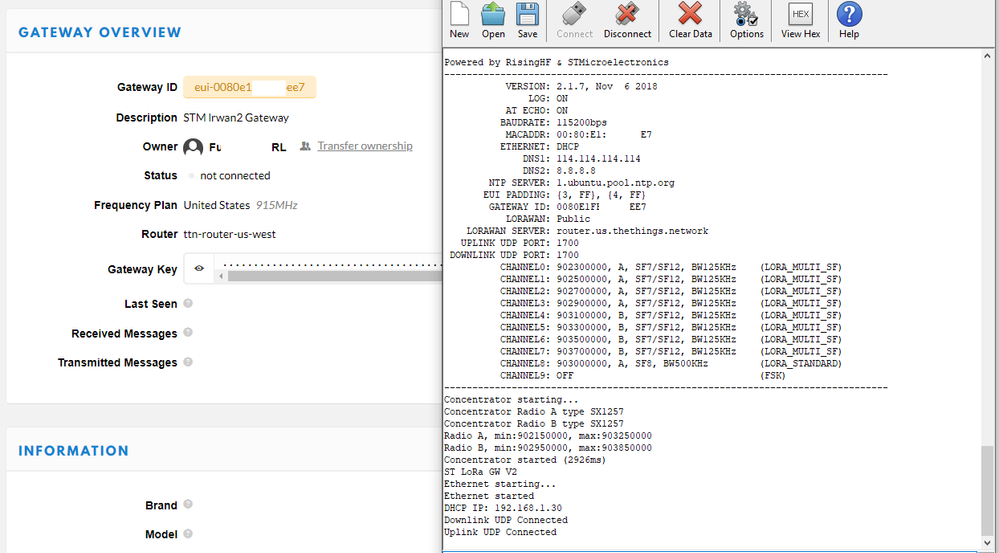Image resolution: width=999 pixels, height=553 pixels.
Task: Click the terminal vertical scrollbar thumb
Action: point(987,489)
